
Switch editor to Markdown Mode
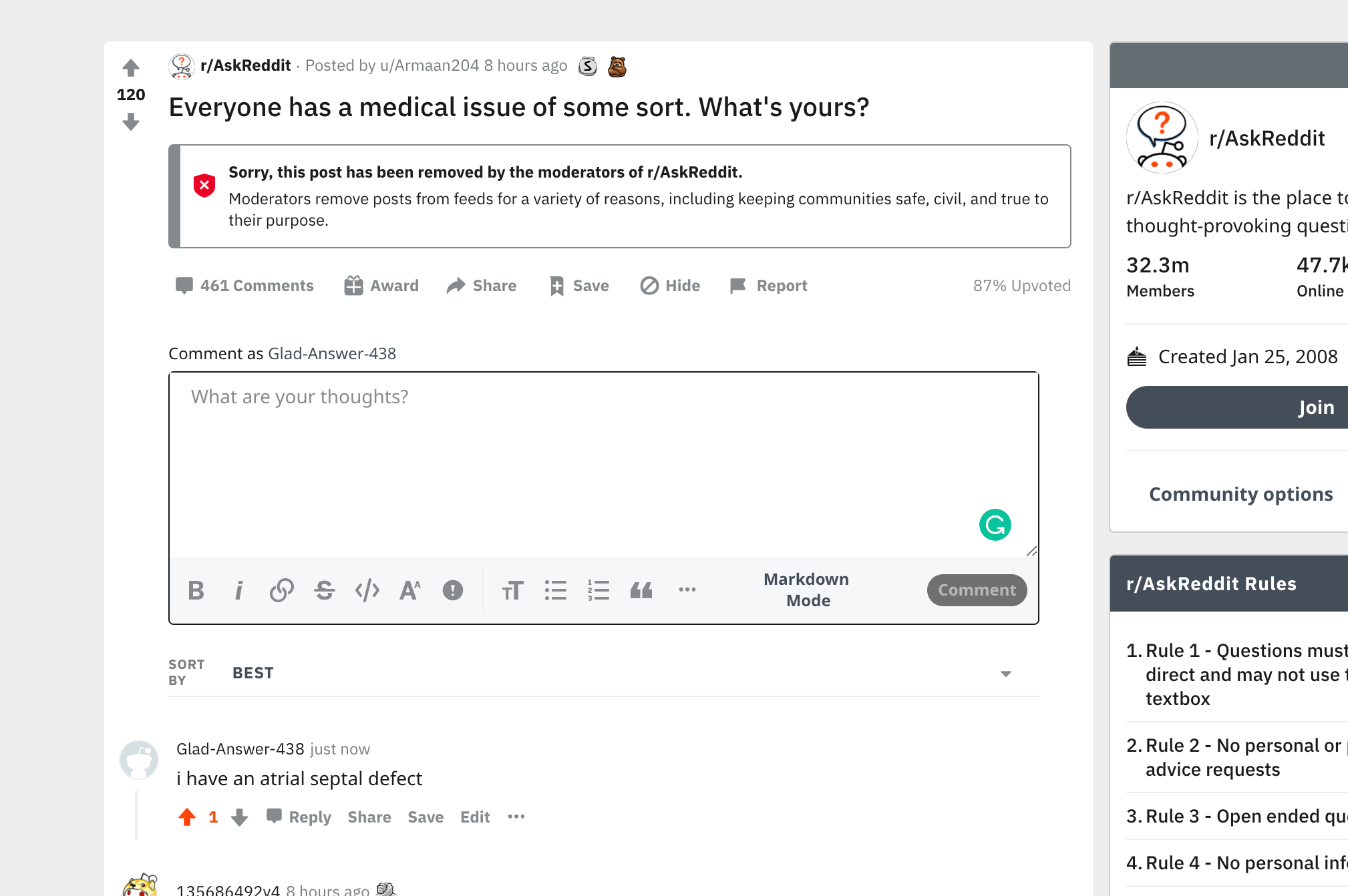(x=807, y=590)
